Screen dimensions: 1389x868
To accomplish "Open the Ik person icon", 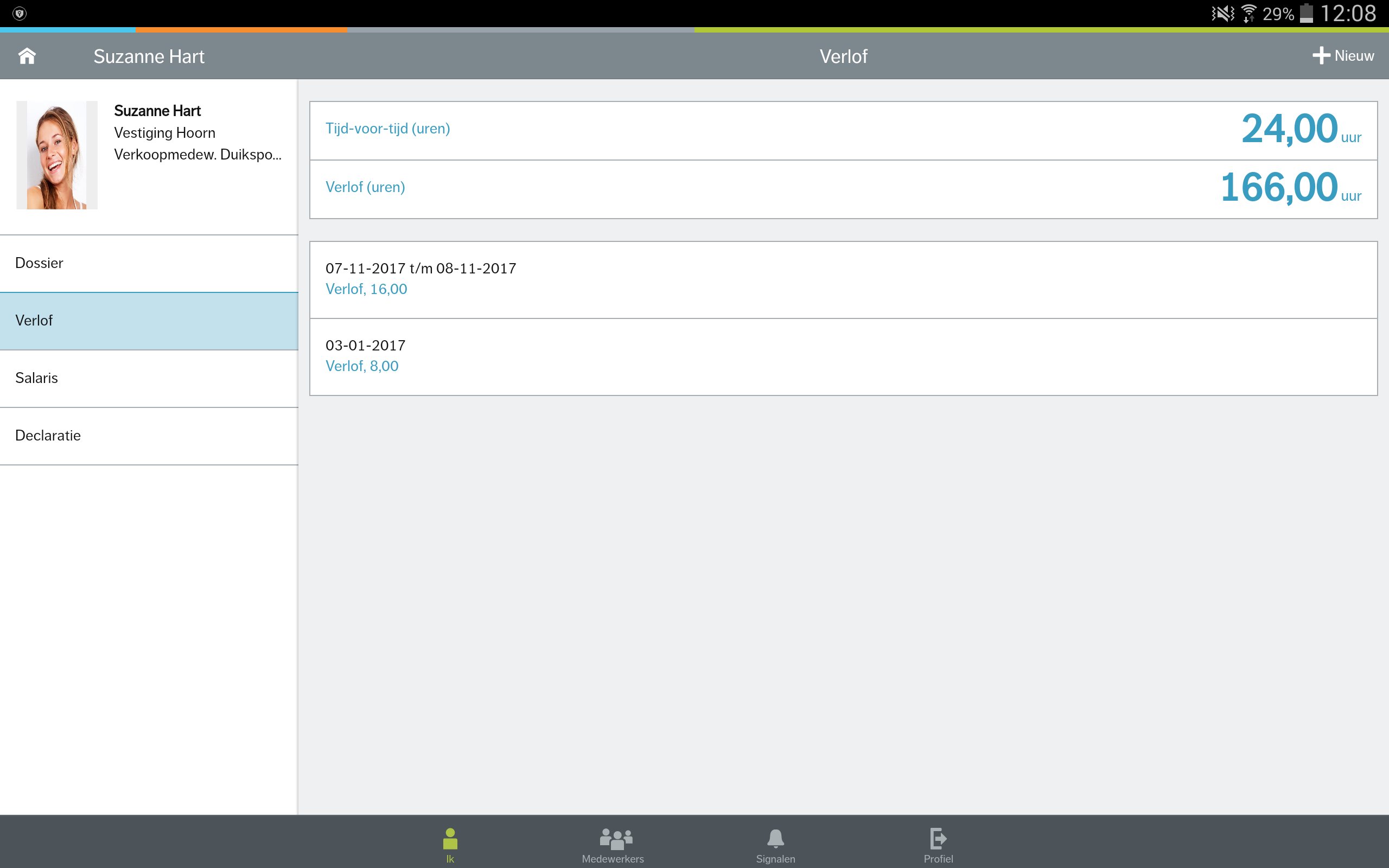I will tap(450, 839).
